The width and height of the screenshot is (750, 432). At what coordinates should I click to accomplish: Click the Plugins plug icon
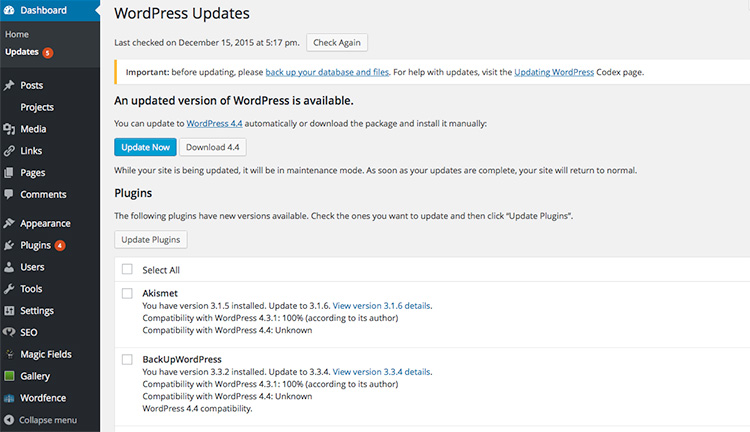point(9,245)
